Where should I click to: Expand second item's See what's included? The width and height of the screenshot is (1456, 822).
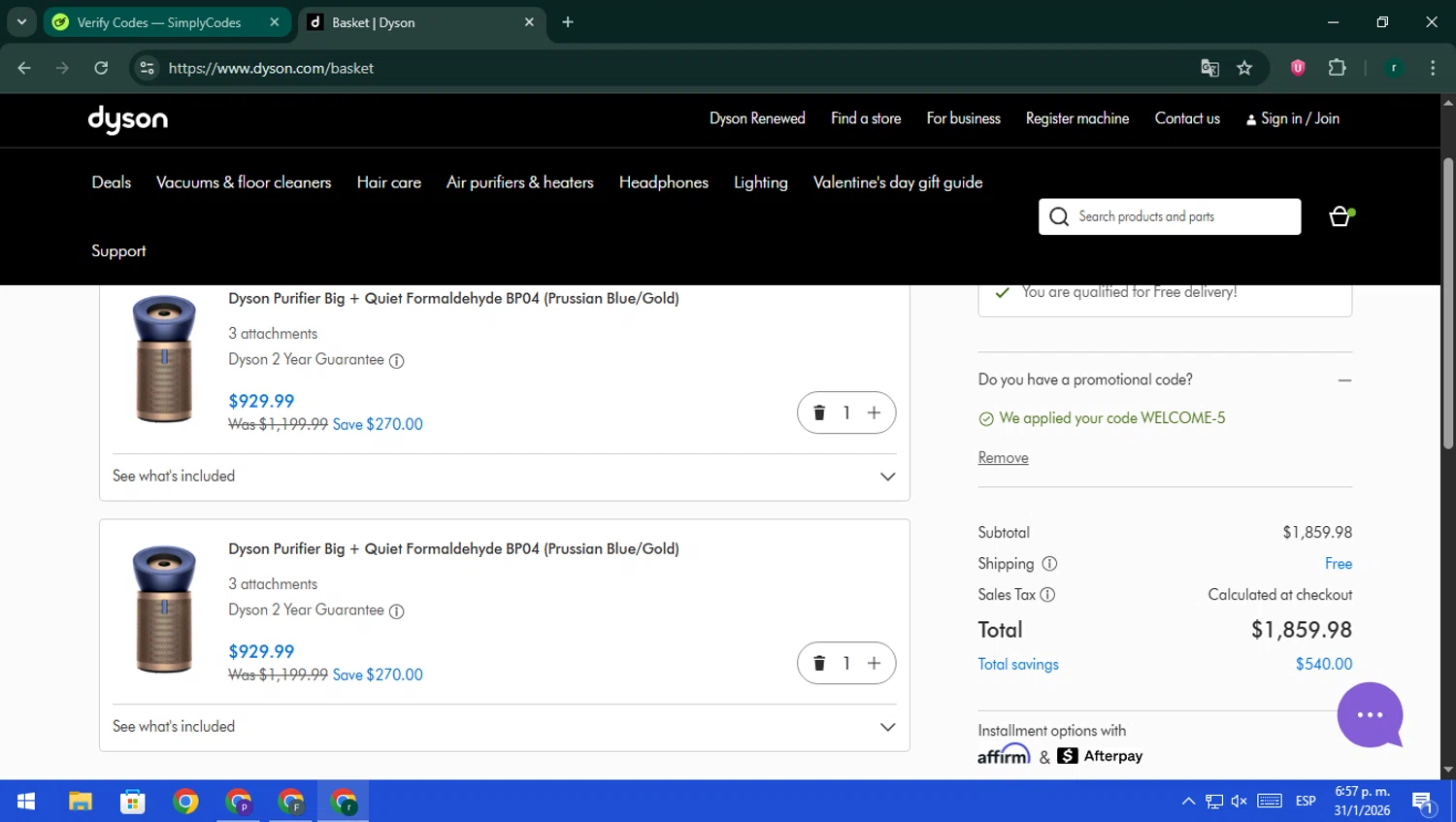point(504,727)
